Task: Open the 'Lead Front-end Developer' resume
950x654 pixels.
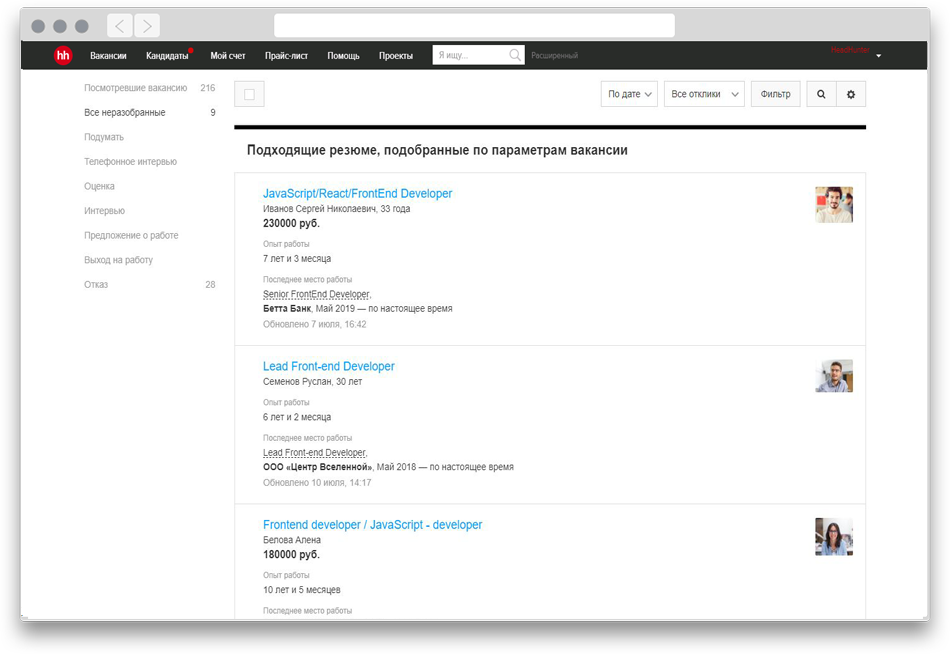Action: 328,367
